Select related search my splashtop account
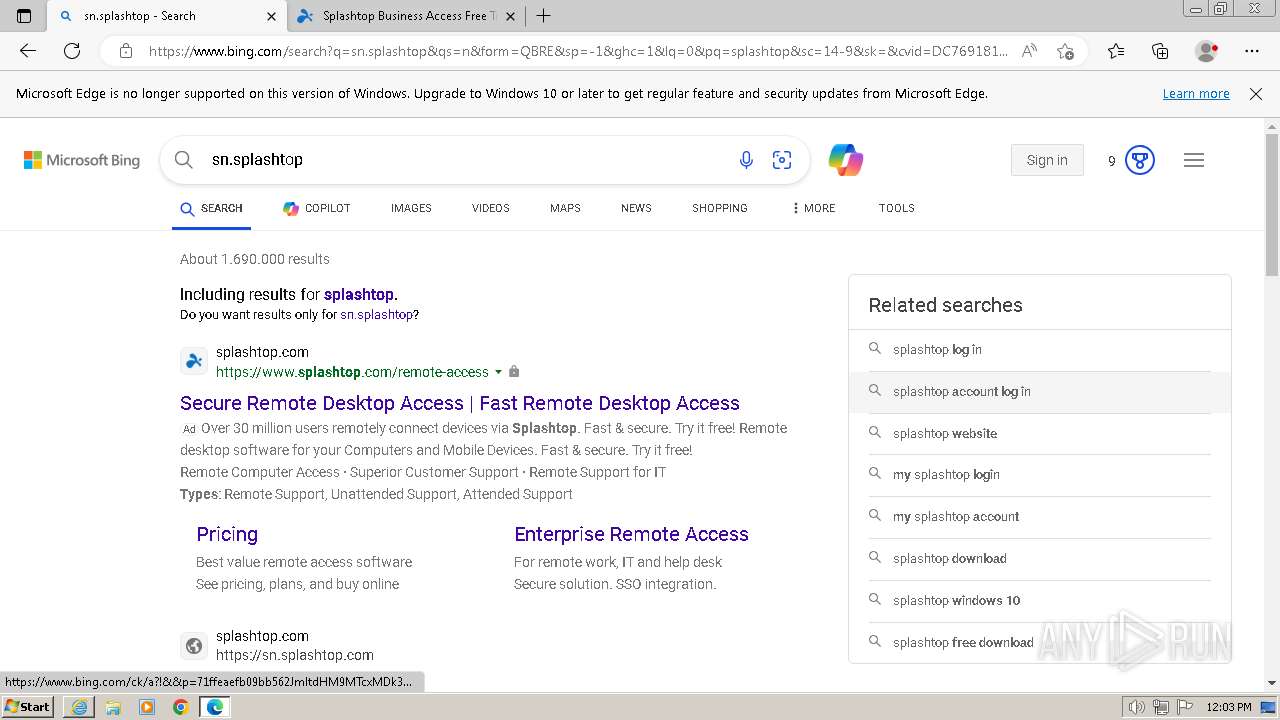This screenshot has width=1280, height=720. (x=1039, y=517)
